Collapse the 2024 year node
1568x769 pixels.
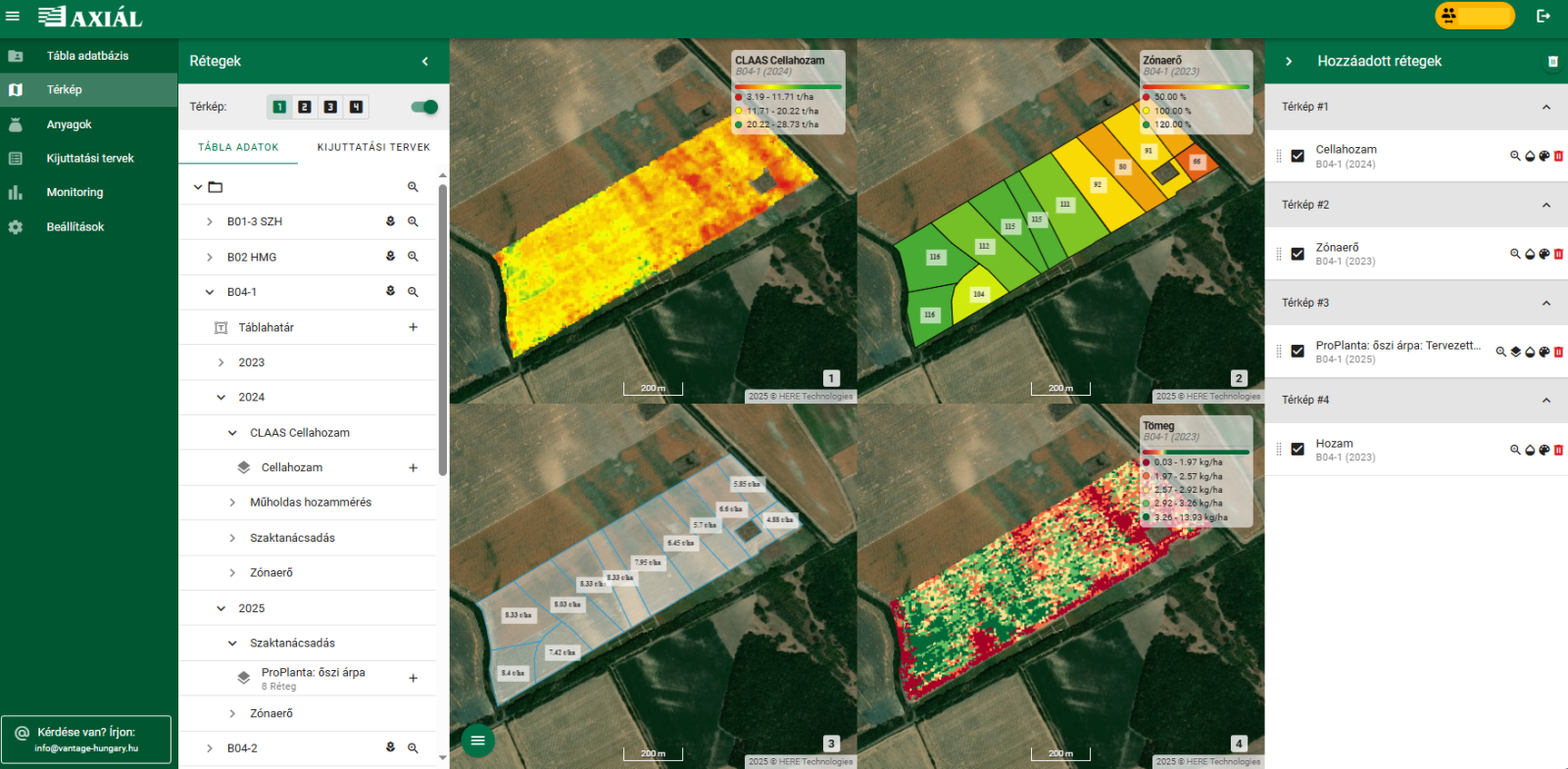(x=221, y=398)
